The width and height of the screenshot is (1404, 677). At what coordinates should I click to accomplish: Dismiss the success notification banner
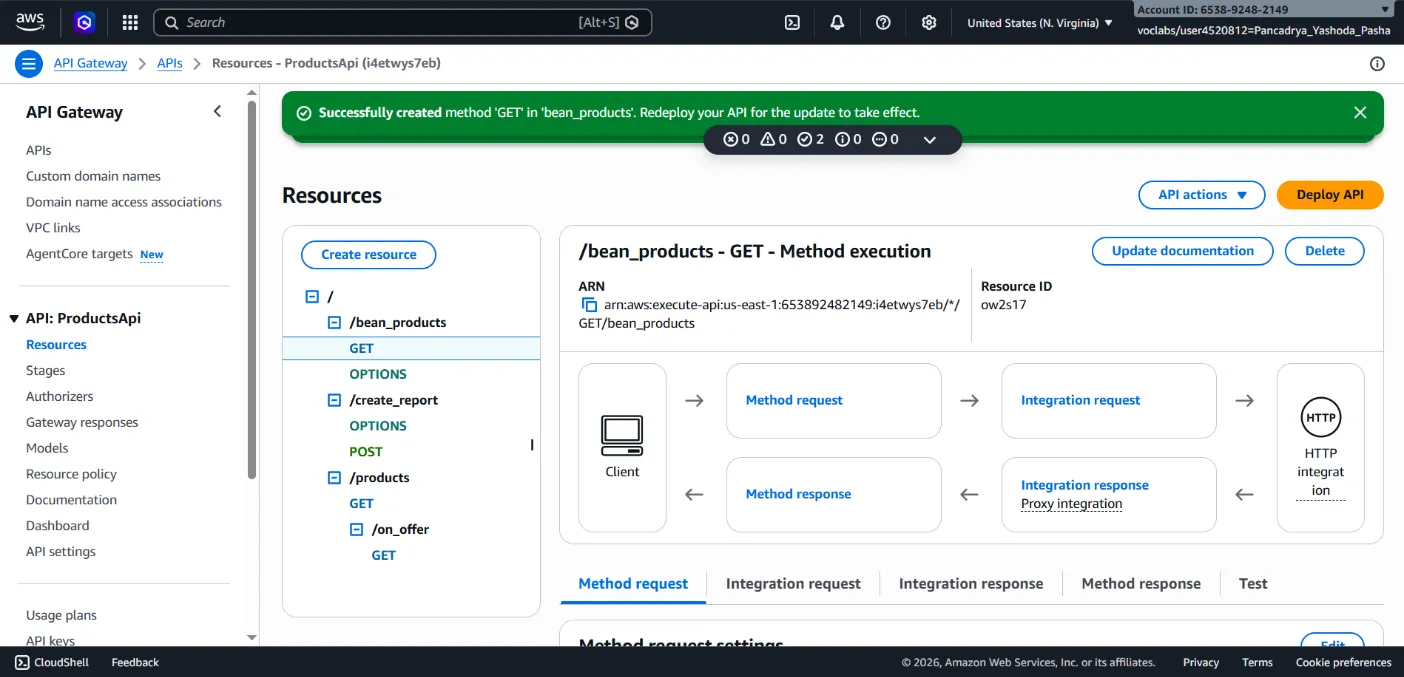1360,112
